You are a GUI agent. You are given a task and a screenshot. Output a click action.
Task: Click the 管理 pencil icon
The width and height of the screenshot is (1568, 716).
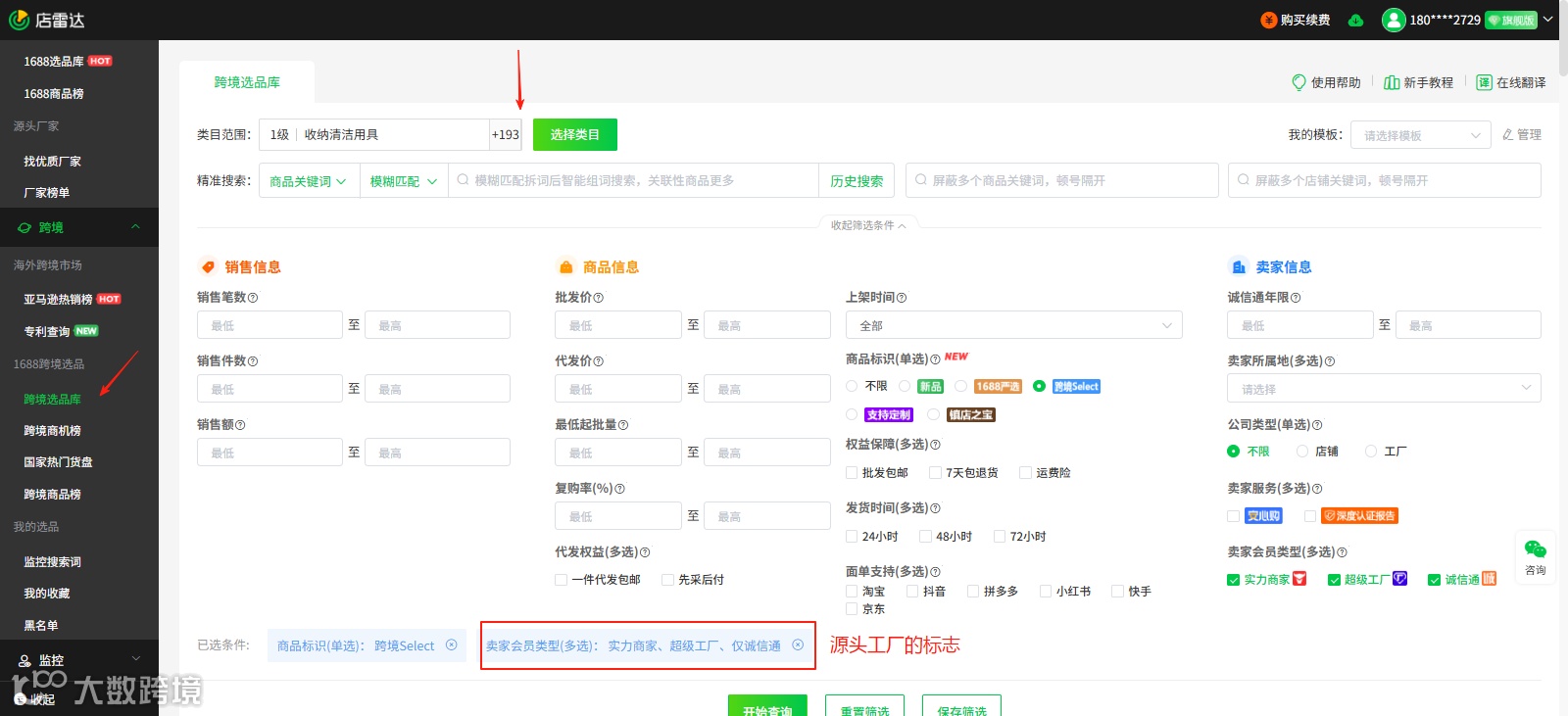pyautogui.click(x=1508, y=134)
